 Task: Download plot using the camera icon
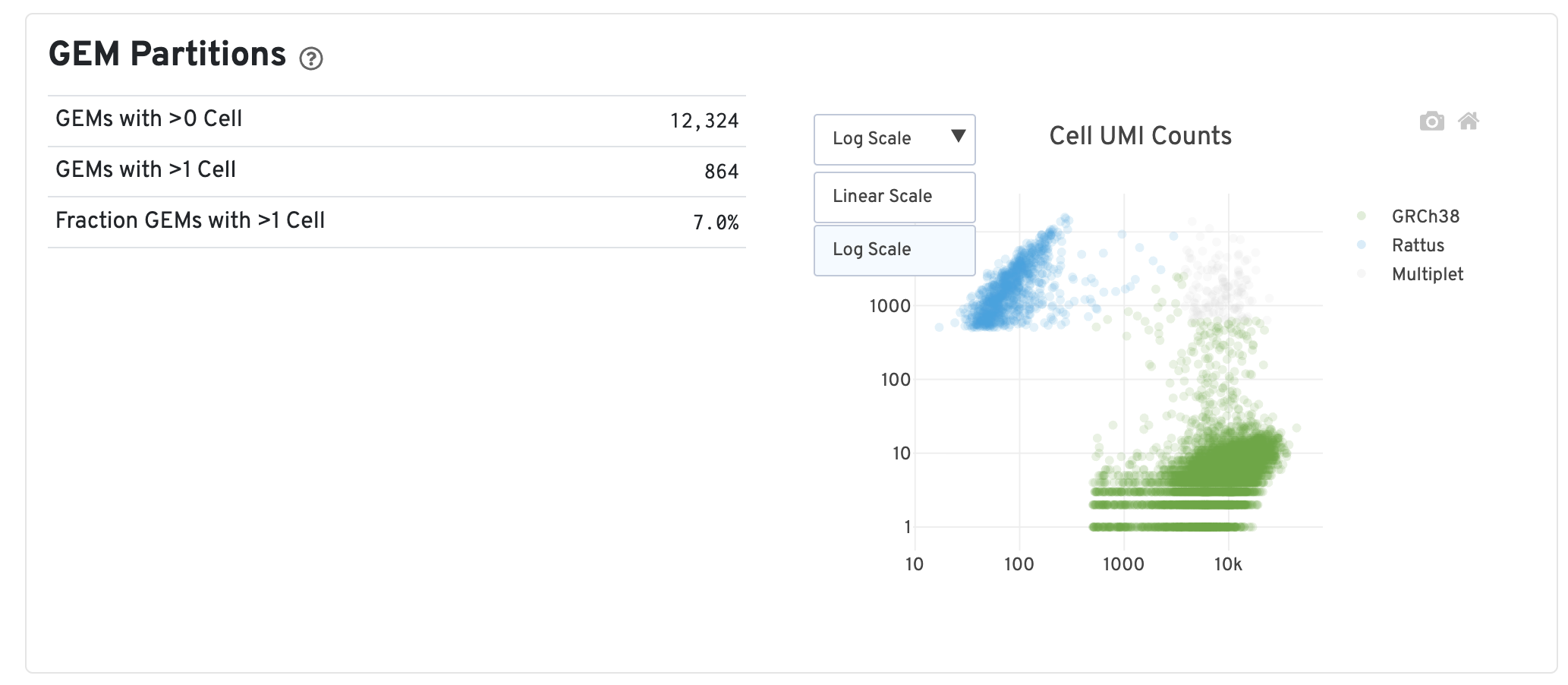click(x=1431, y=122)
